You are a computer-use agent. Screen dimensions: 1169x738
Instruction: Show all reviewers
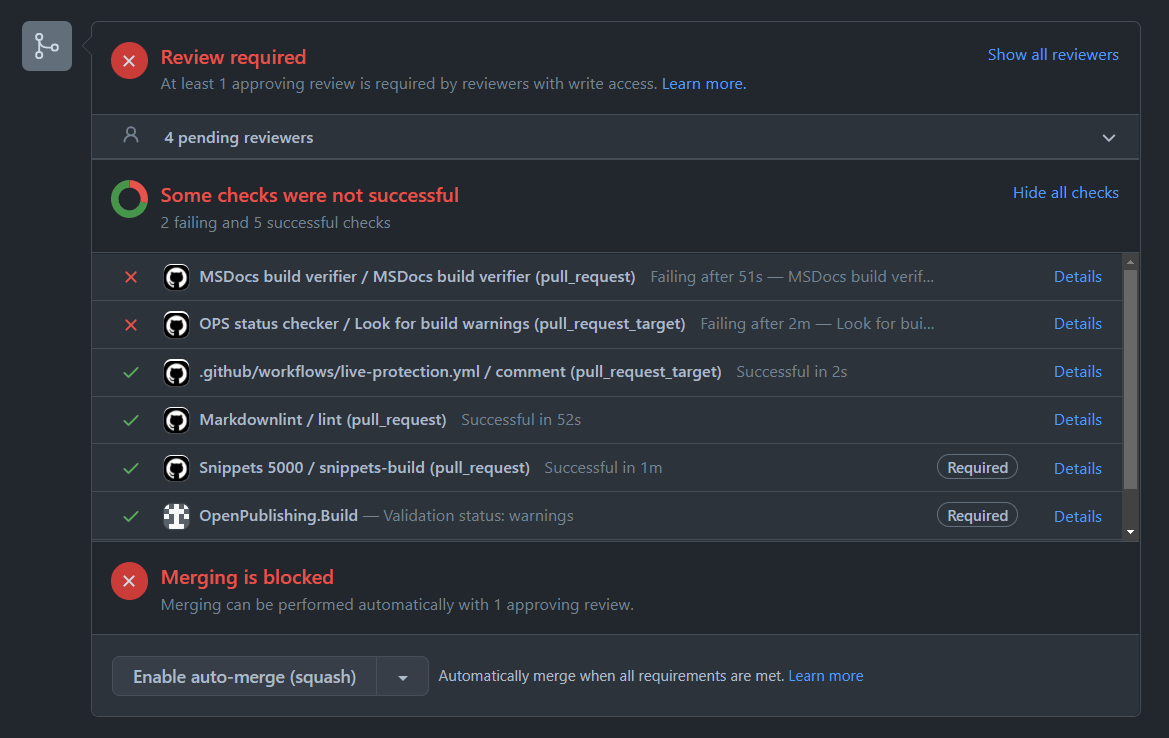pos(1053,55)
